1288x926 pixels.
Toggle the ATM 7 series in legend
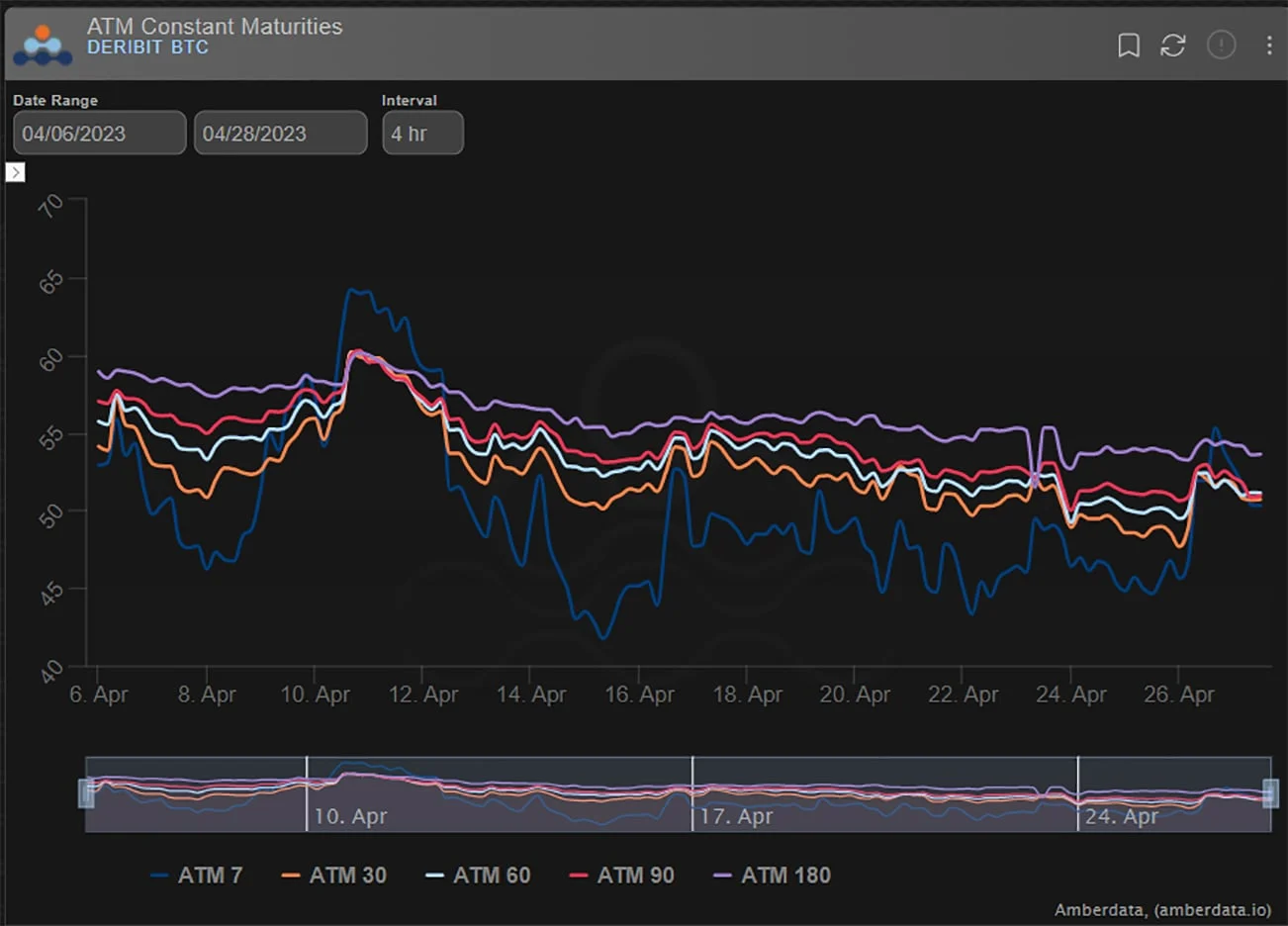pyautogui.click(x=197, y=876)
